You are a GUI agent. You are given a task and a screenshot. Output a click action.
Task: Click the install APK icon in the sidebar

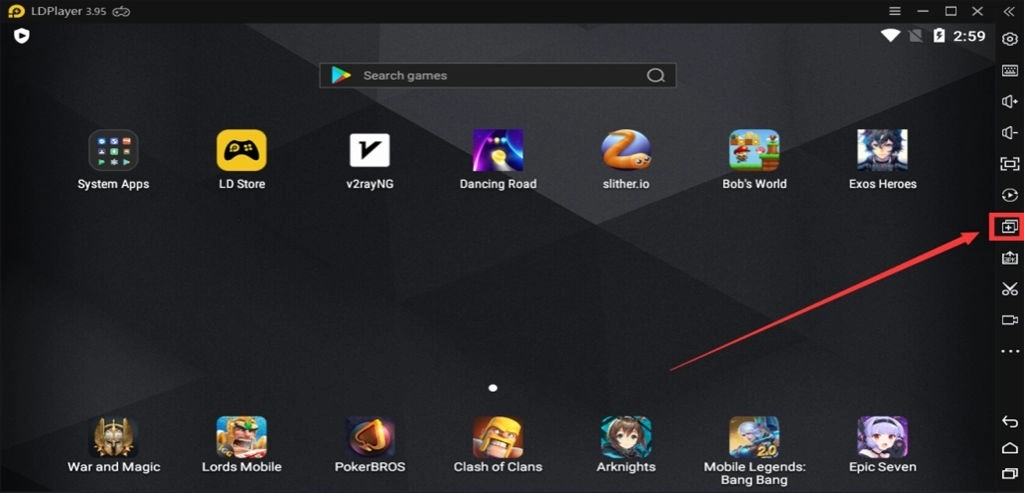[x=1010, y=257]
